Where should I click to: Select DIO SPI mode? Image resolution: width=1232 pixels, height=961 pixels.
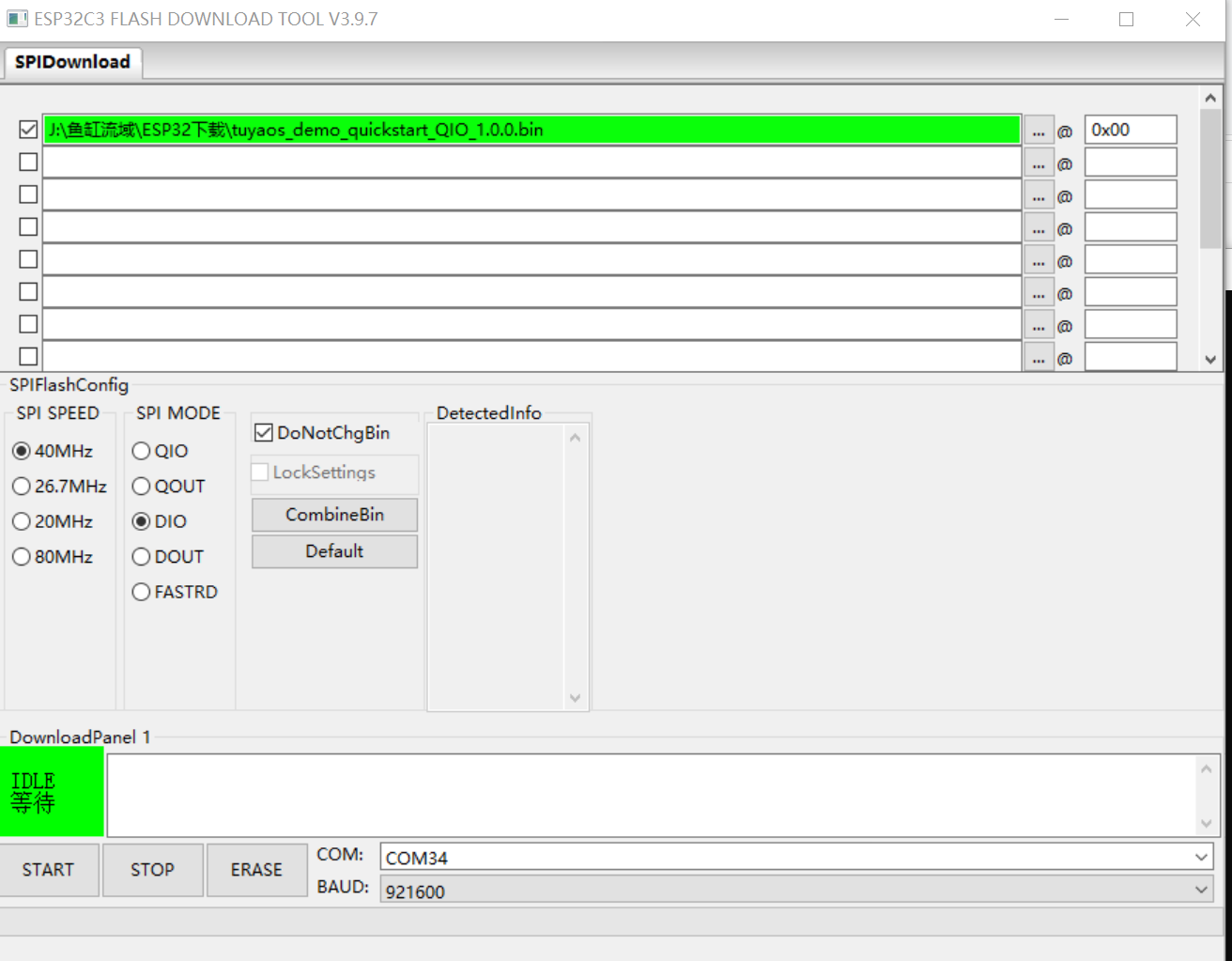(x=160, y=521)
